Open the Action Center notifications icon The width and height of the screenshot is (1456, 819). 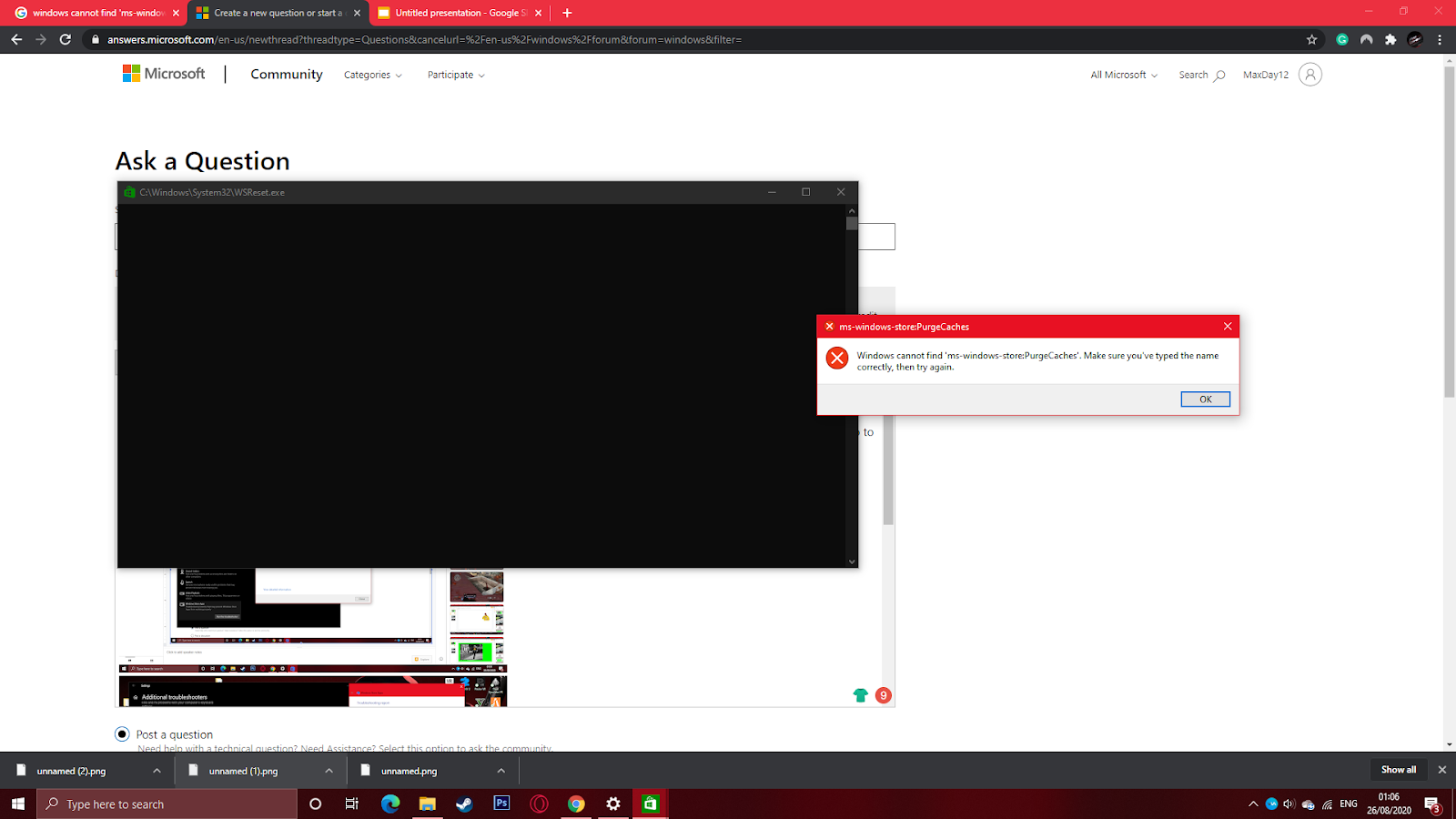[x=1432, y=804]
